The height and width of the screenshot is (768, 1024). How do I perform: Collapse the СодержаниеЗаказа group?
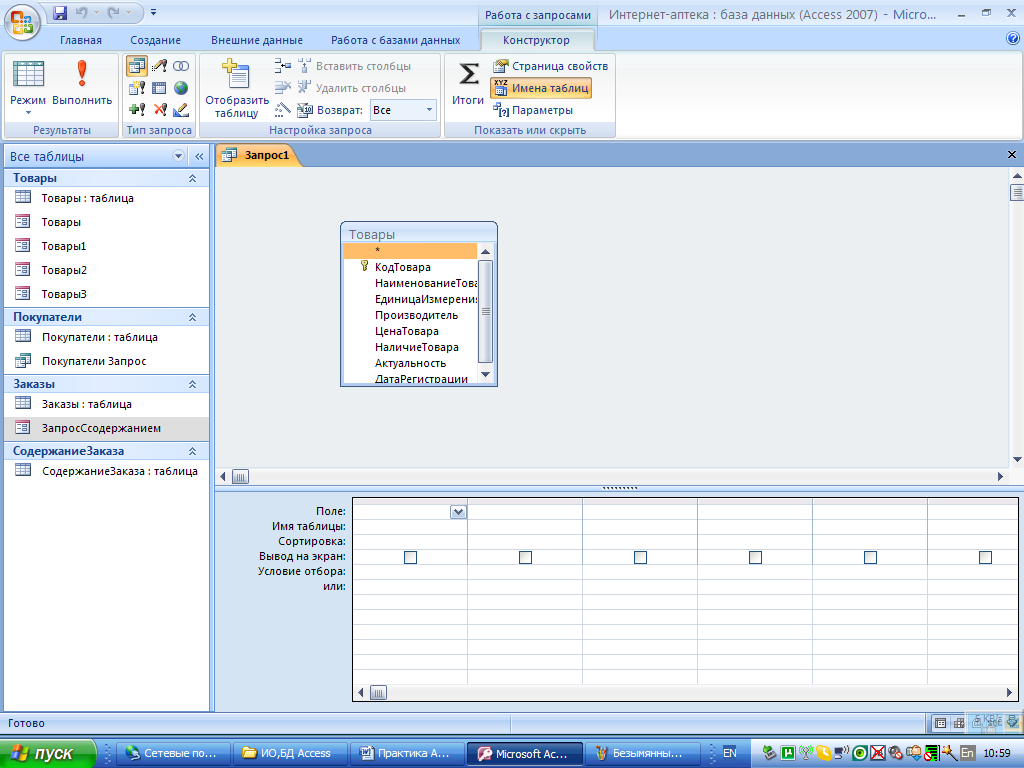click(193, 451)
